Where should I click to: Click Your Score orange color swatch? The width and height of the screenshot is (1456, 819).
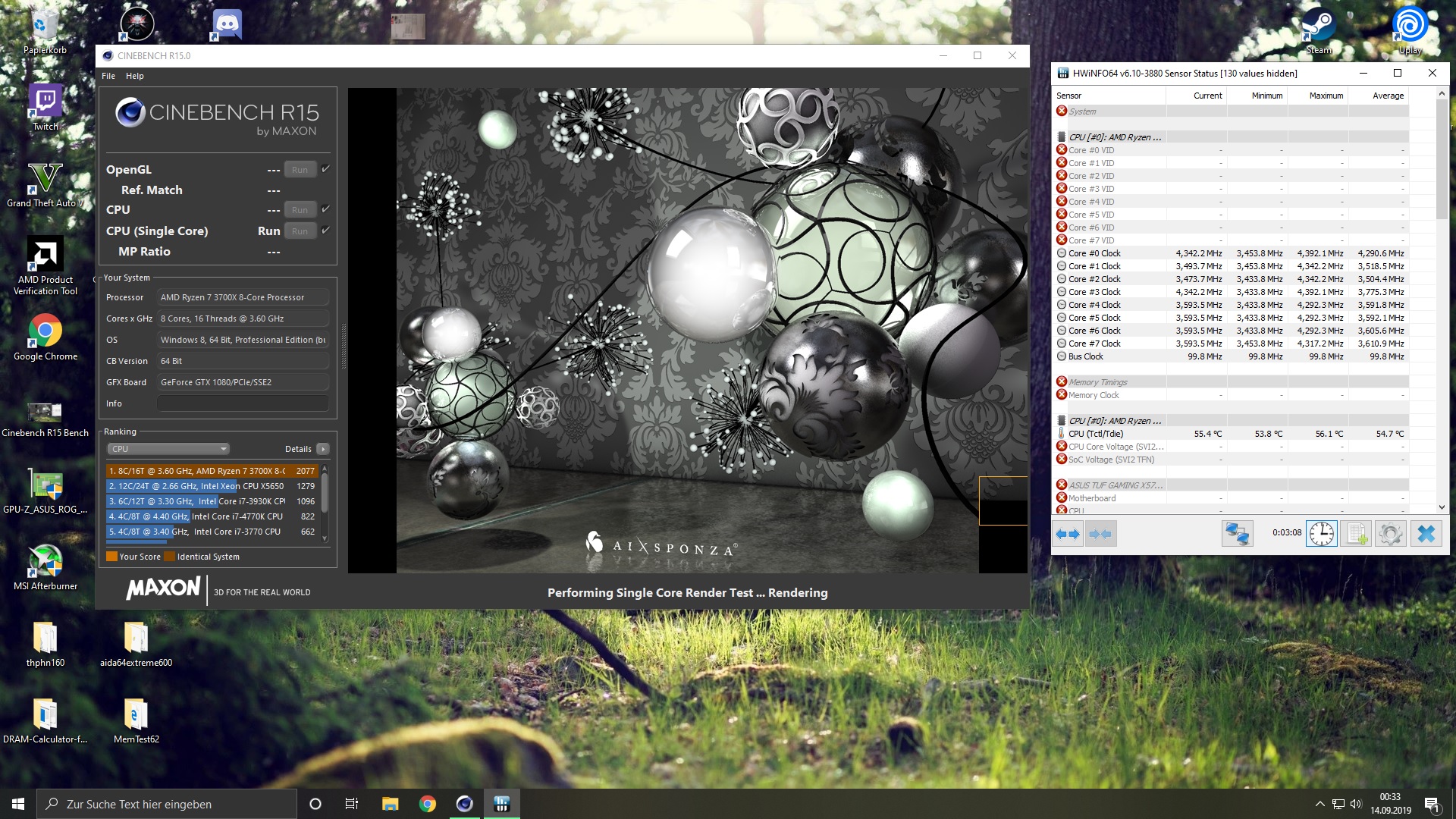click(112, 557)
